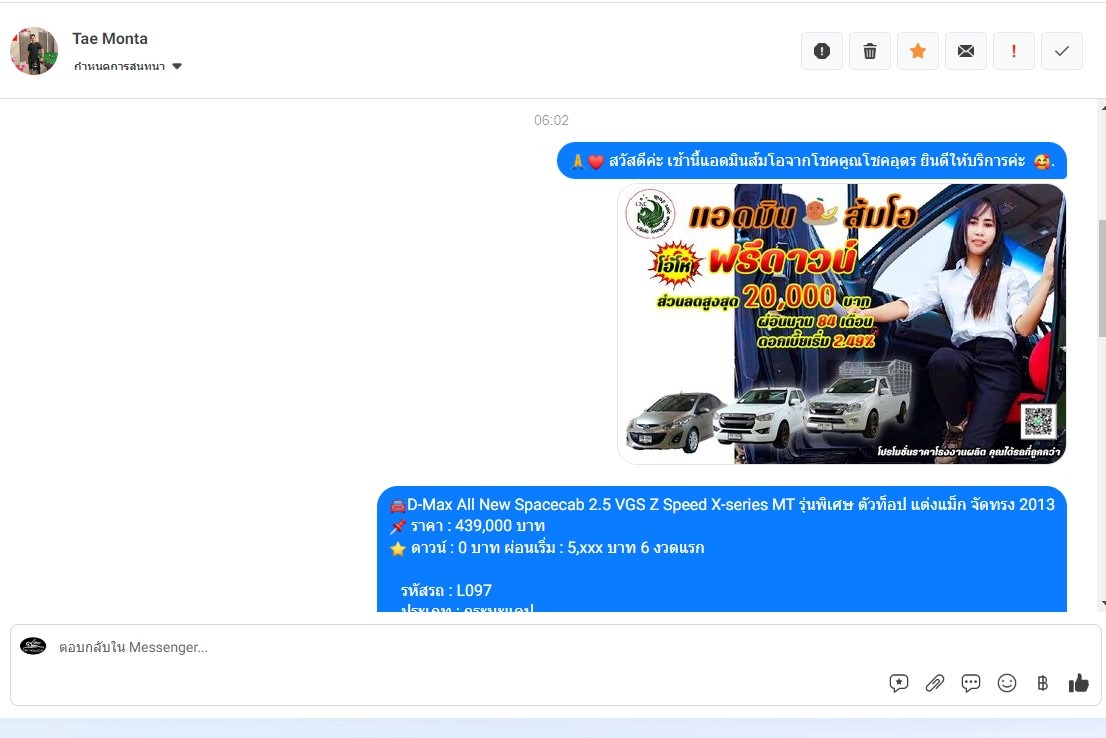Mark conversation unread with envelope icon
This screenshot has height=738, width=1106.
[x=966, y=51]
